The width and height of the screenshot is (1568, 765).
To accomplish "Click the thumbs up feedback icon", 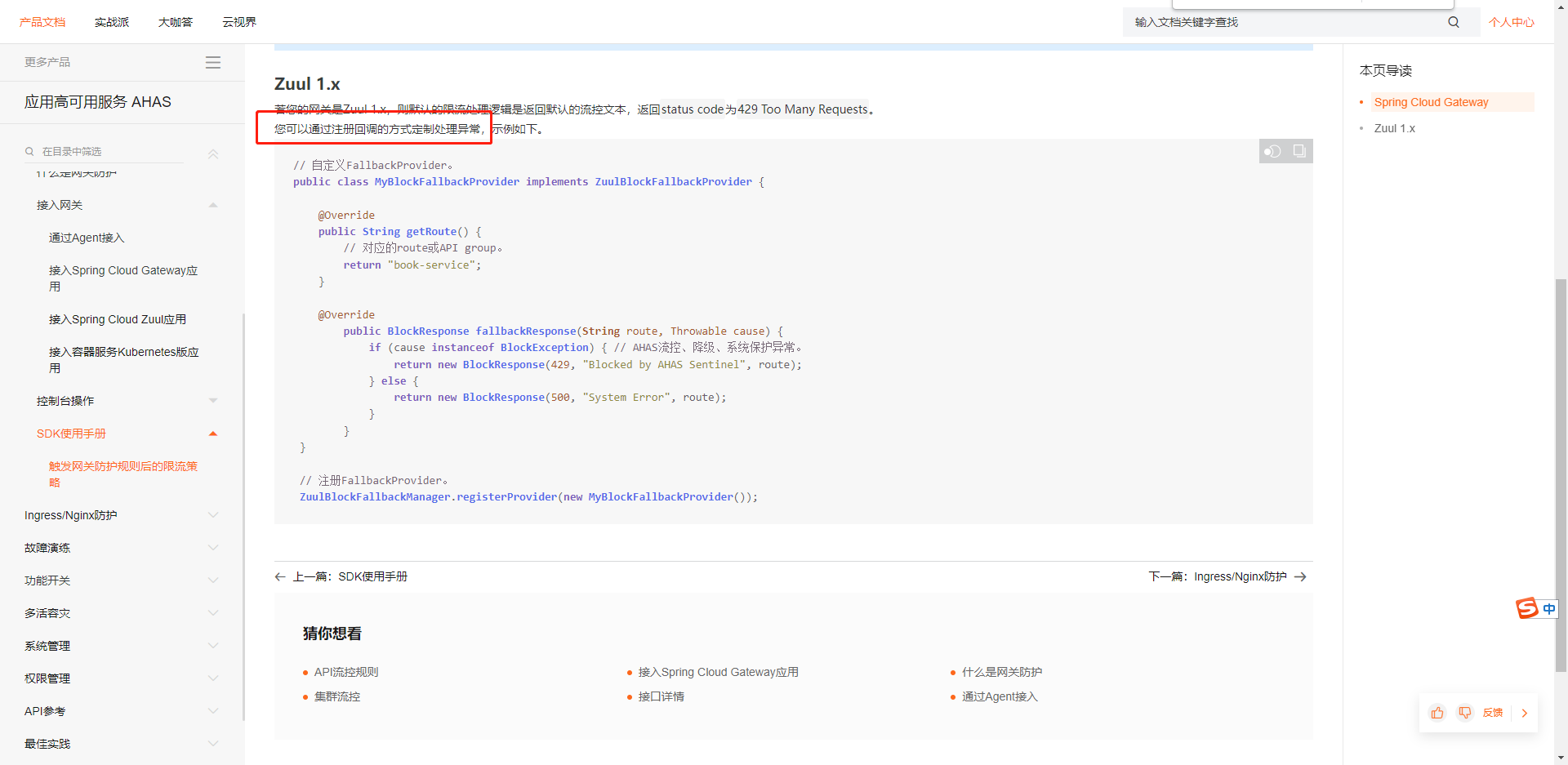I will 1437,713.
